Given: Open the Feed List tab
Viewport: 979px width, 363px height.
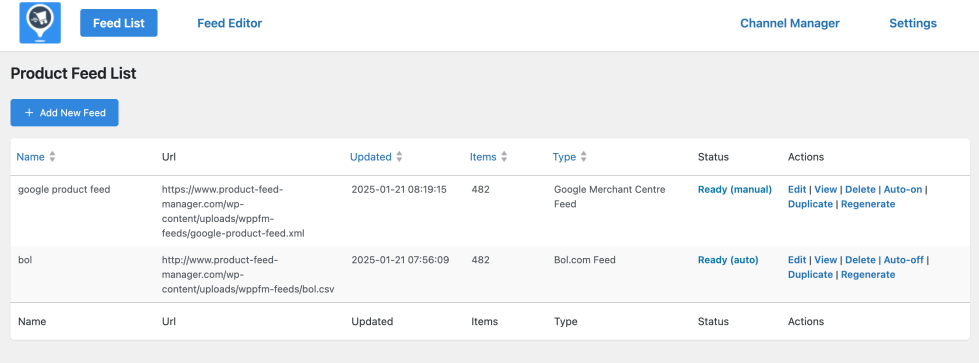Looking at the screenshot, I should [119, 23].
